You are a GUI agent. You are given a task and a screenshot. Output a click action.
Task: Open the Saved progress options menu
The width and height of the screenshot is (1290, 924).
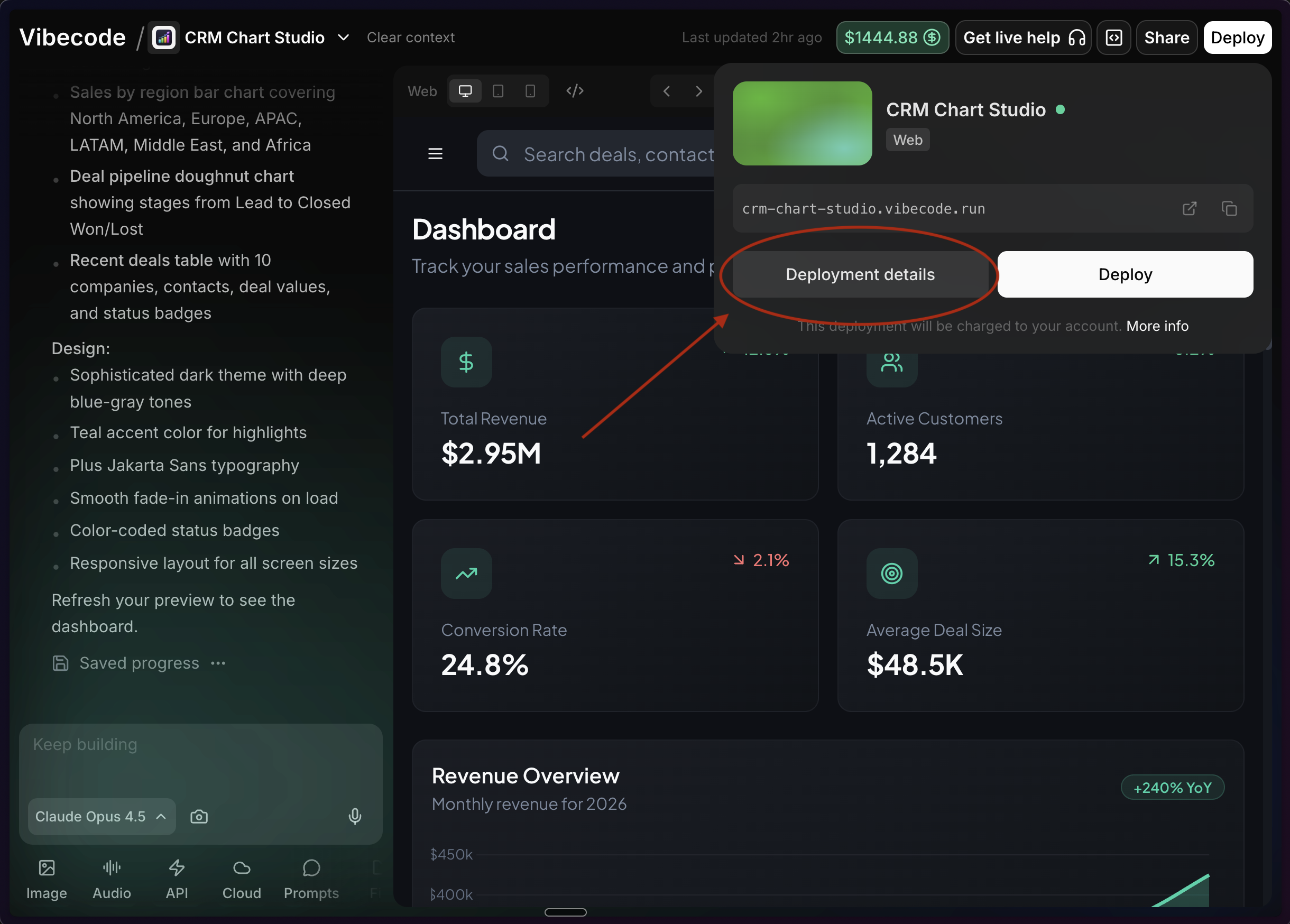[x=218, y=663]
